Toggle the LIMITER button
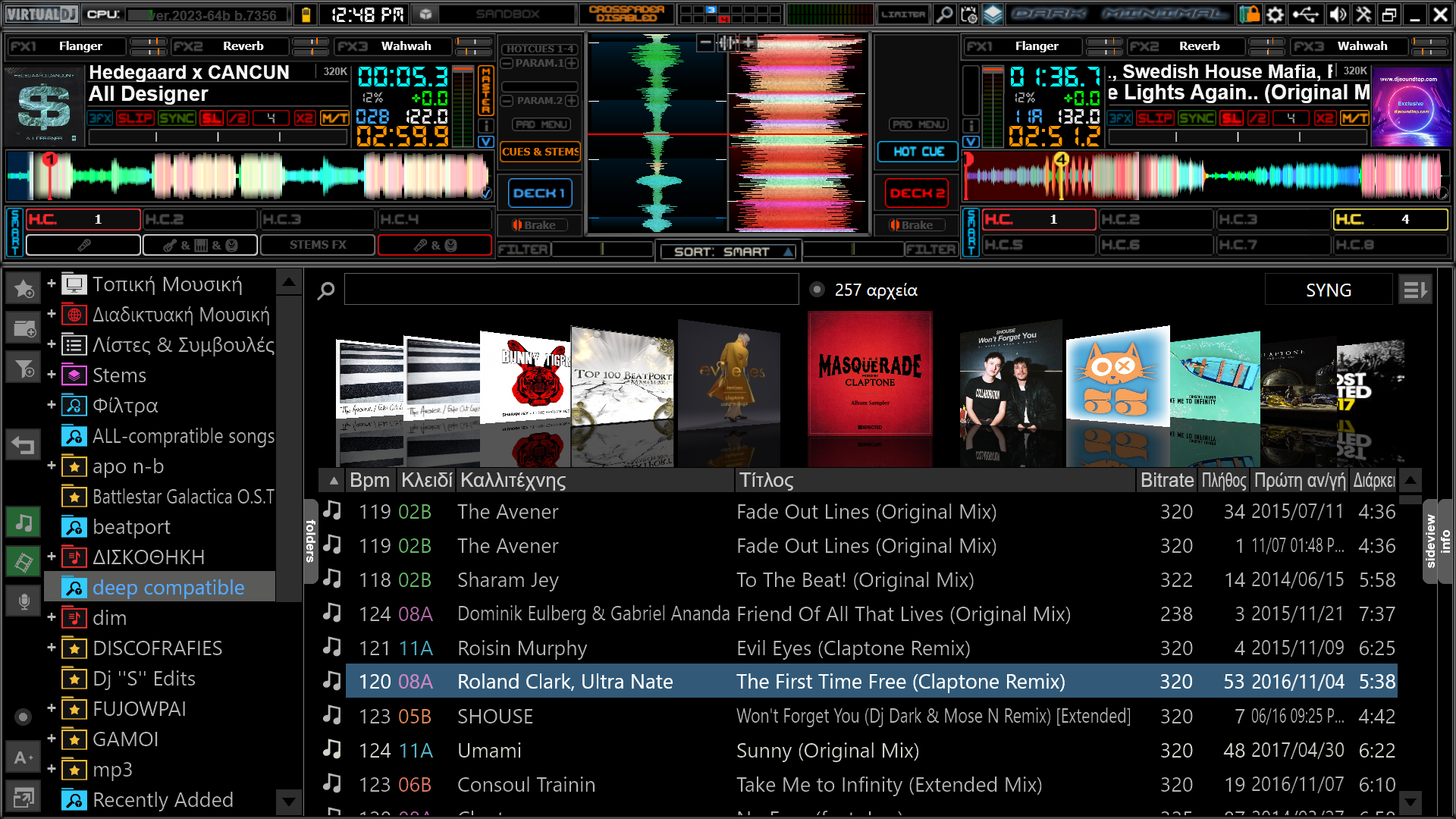Screen dimensions: 1456x819 [x=902, y=14]
